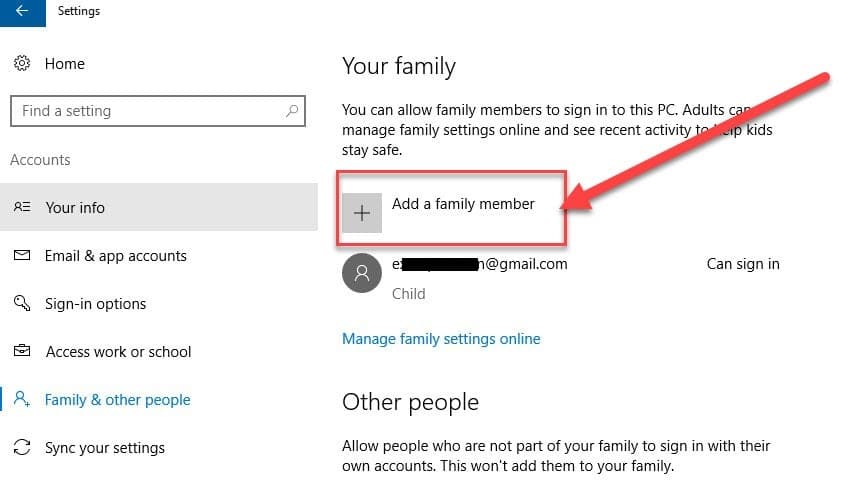Click the back arrow in title bar
The height and width of the screenshot is (494, 851).
(22, 12)
